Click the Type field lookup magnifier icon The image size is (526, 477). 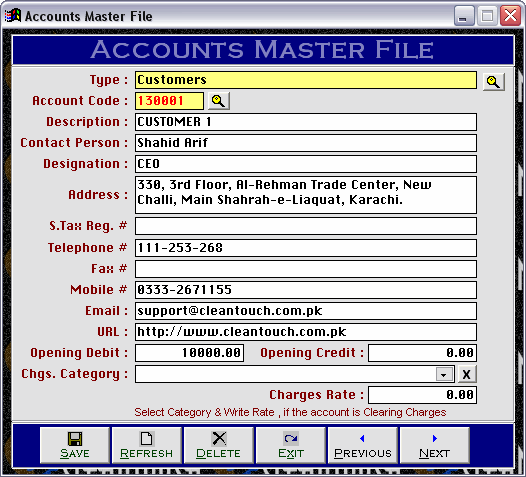tap(493, 82)
